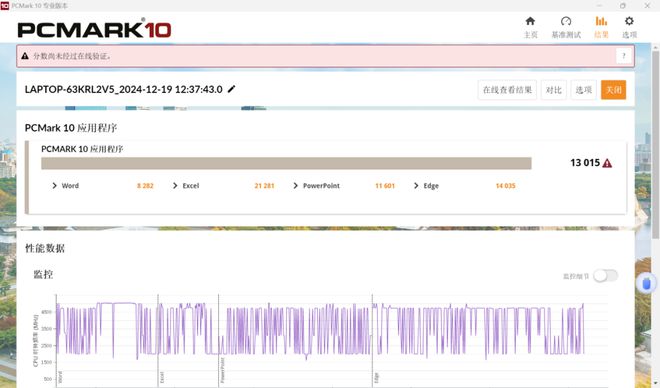The height and width of the screenshot is (388, 660).
Task: Click the help question mark in warning banner
Action: (x=624, y=56)
